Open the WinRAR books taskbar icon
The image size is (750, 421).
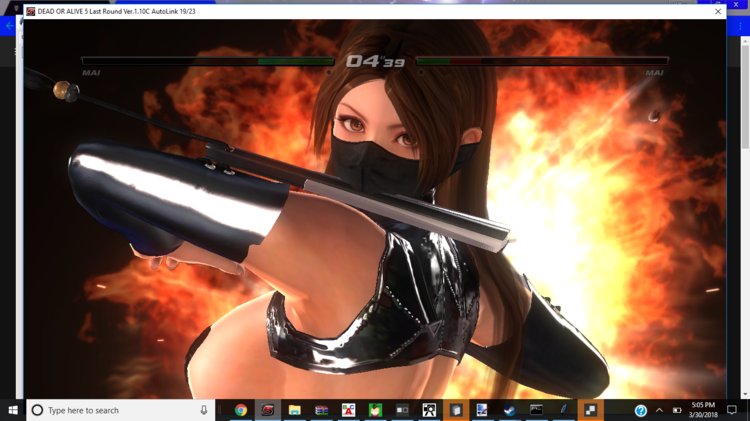click(321, 410)
